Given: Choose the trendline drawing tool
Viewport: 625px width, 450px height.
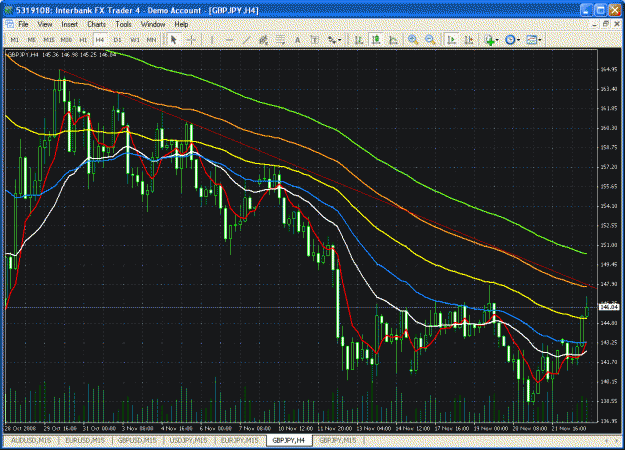Looking at the screenshot, I should pyautogui.click(x=246, y=40).
